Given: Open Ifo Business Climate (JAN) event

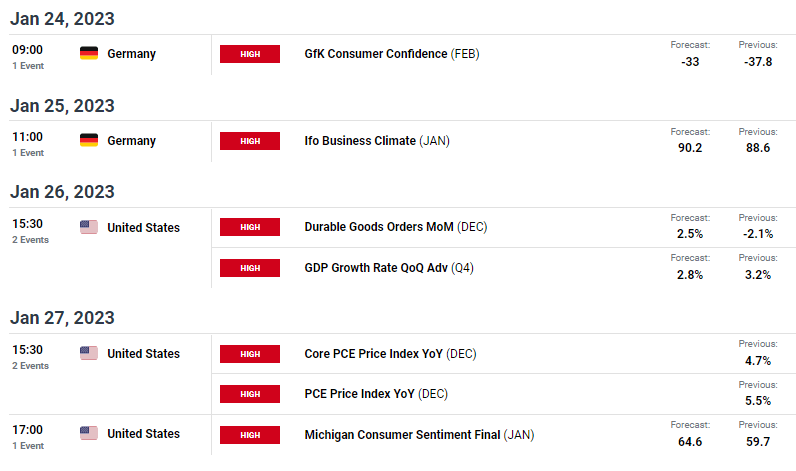Looking at the screenshot, I should (x=377, y=141).
